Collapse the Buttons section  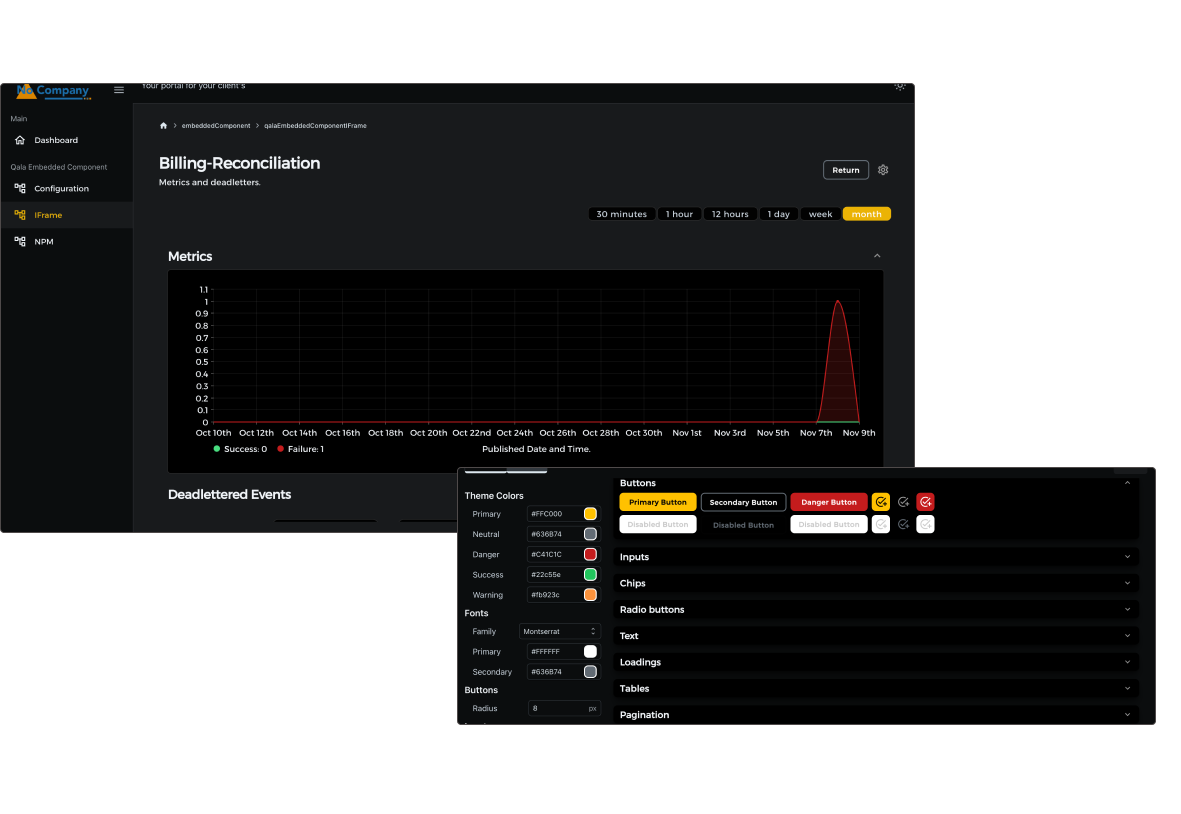(x=1128, y=483)
